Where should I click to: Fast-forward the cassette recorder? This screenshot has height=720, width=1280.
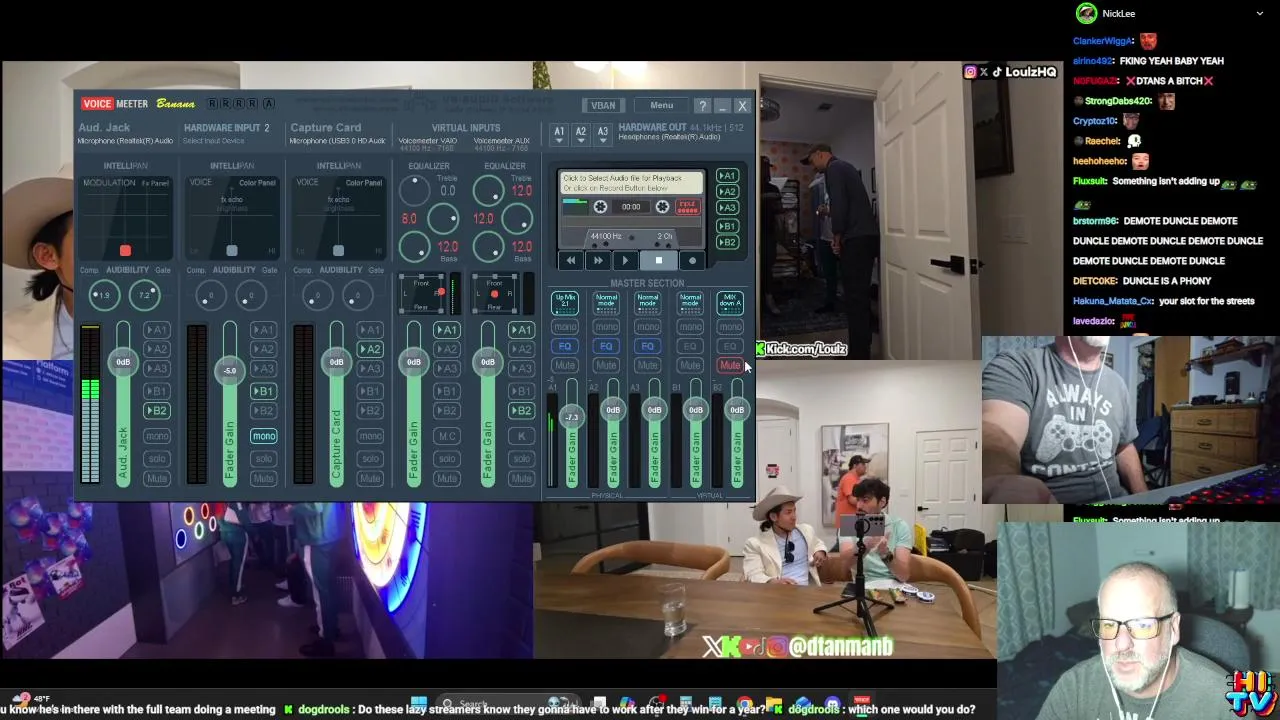598,261
